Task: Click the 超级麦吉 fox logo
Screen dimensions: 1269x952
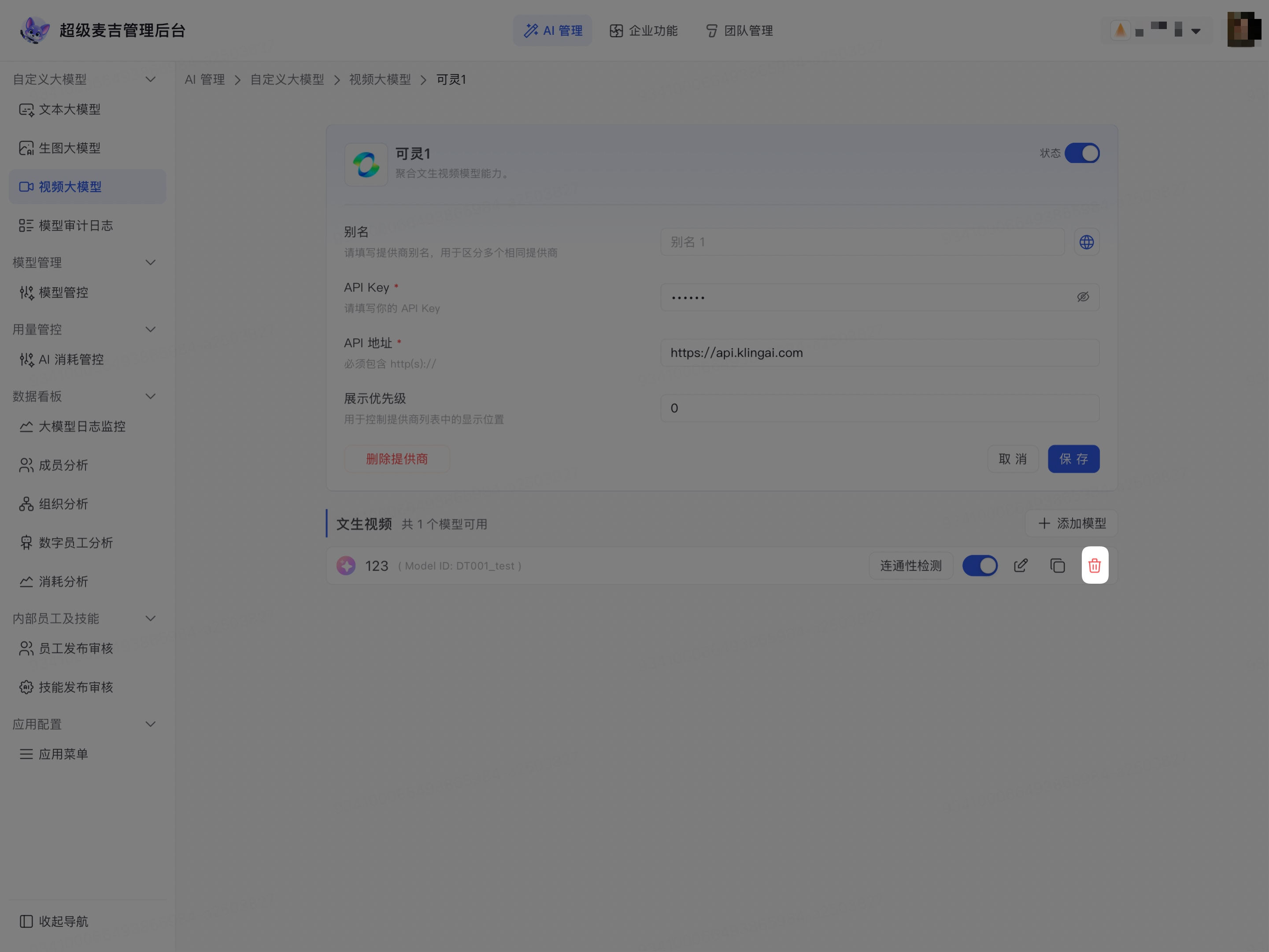Action: pos(34,30)
